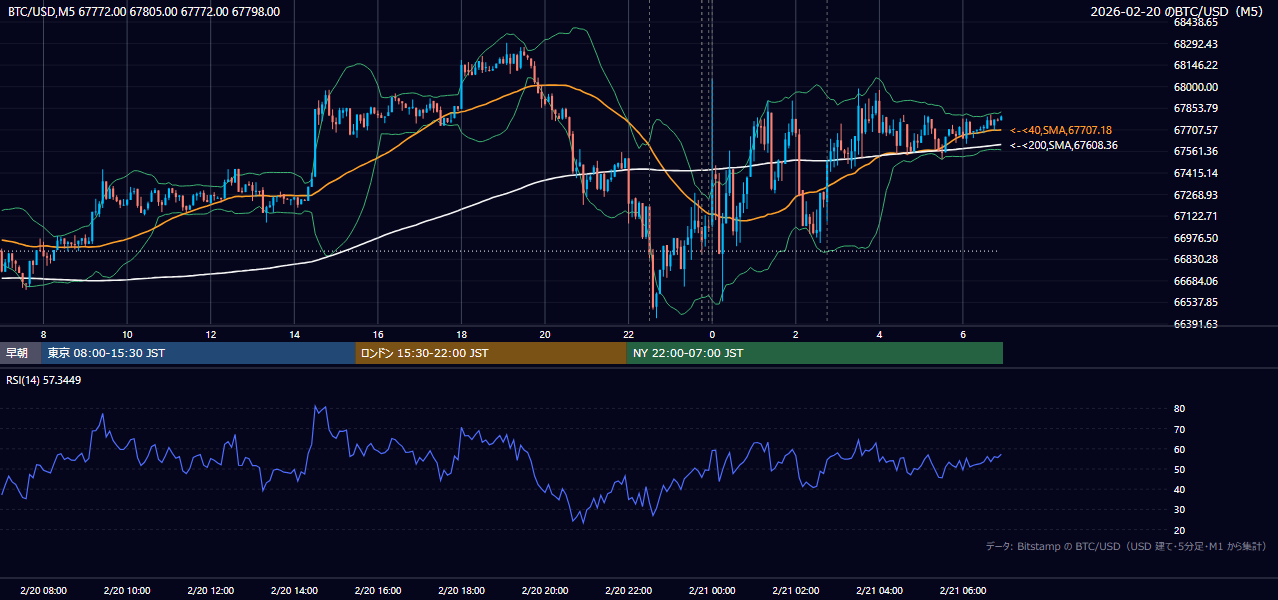
Task: Click the RSI scale value 70
Action: pyautogui.click(x=1179, y=429)
